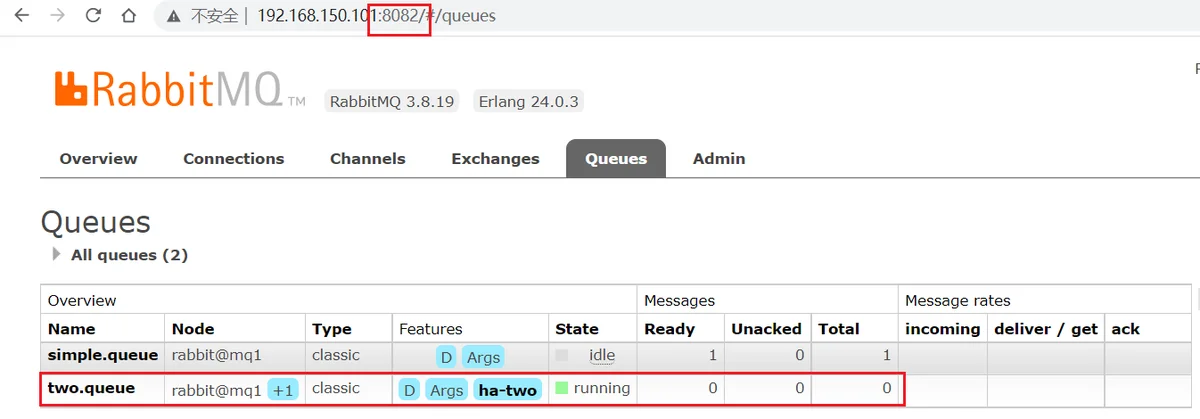Click the not-secure warning triangle icon
The width and height of the screenshot is (1200, 419).
click(x=175, y=16)
